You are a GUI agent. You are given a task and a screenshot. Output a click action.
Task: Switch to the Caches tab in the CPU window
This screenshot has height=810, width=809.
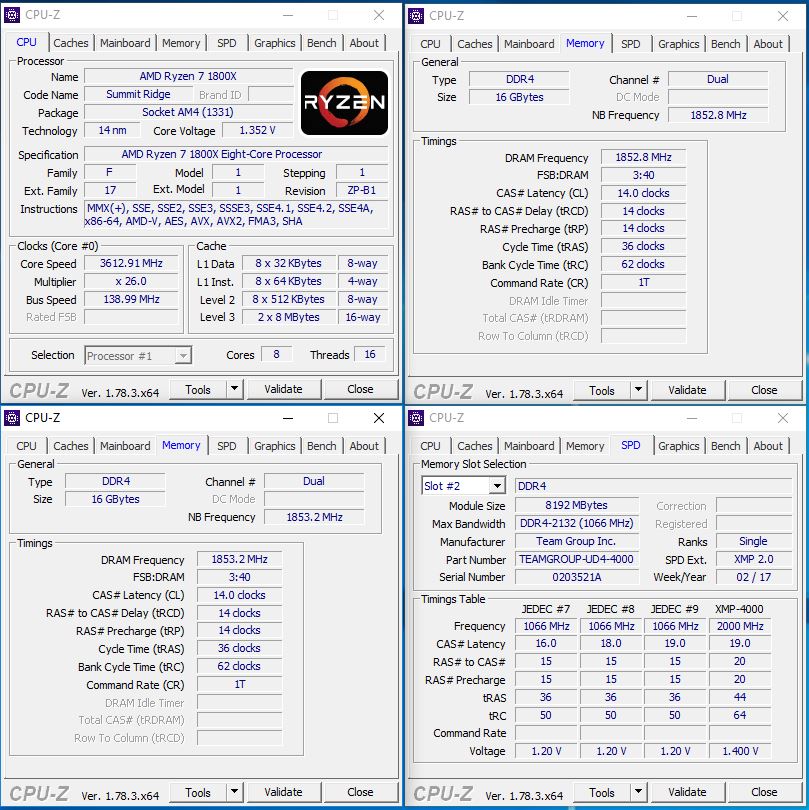71,43
